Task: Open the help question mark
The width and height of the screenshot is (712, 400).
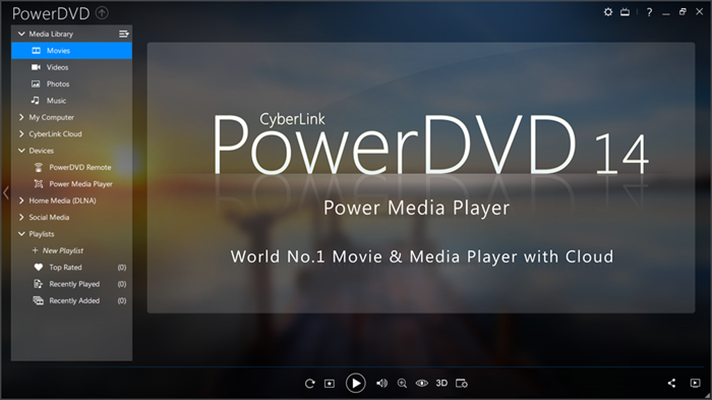Action: [649, 12]
